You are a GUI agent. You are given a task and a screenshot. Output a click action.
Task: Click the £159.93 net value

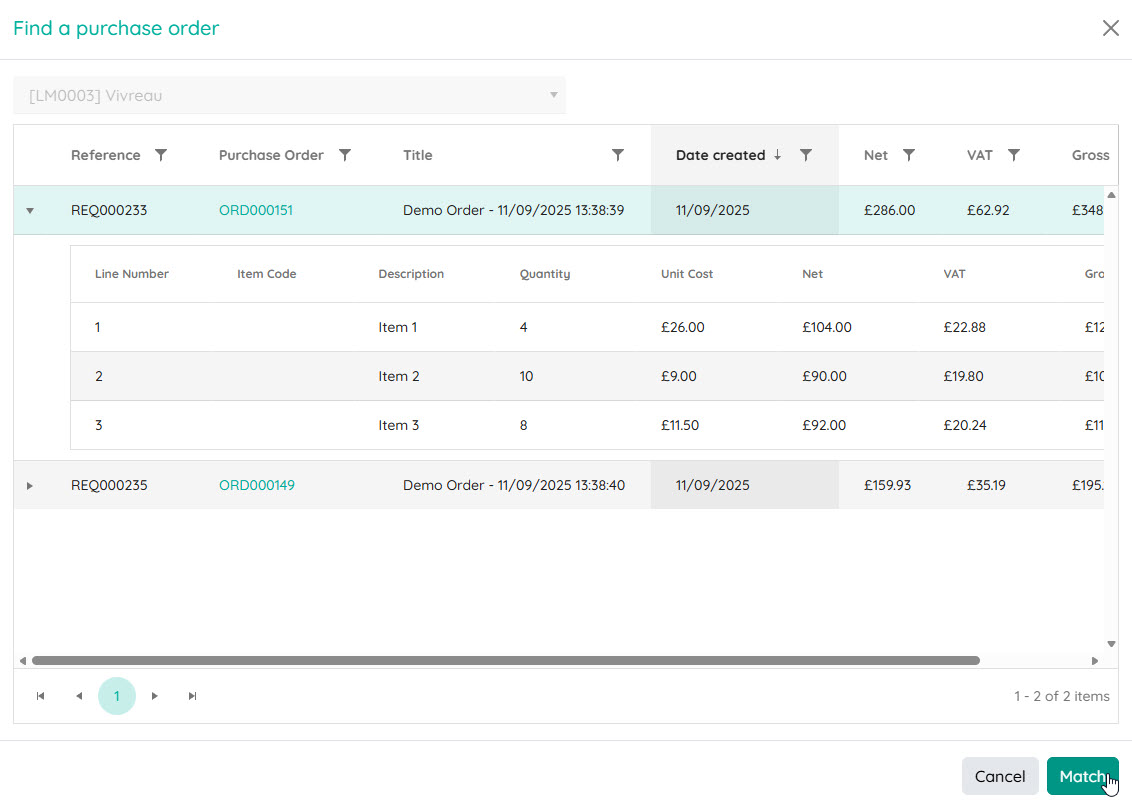pyautogui.click(x=887, y=485)
